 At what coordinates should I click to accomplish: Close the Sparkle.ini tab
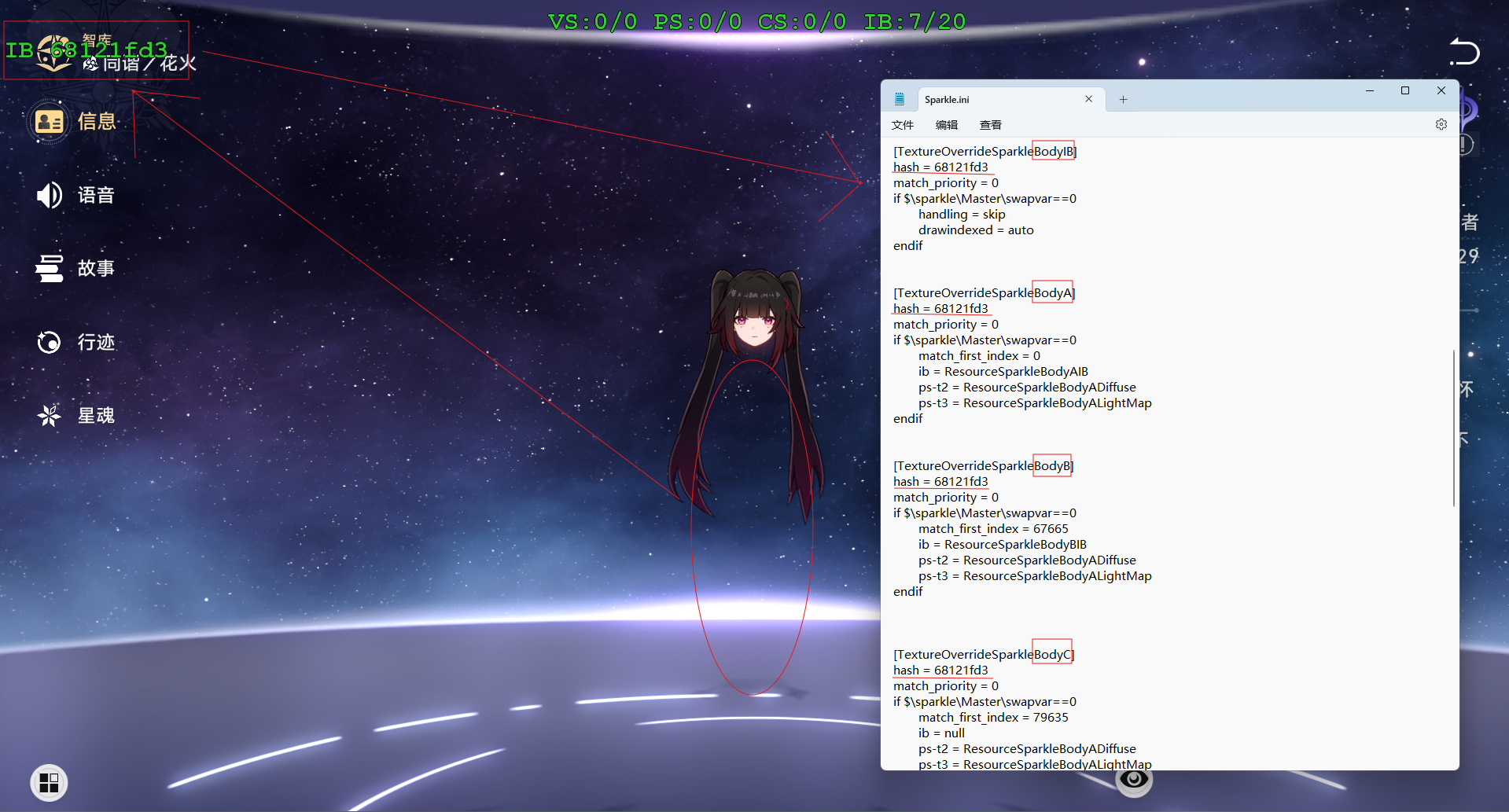point(1088,99)
